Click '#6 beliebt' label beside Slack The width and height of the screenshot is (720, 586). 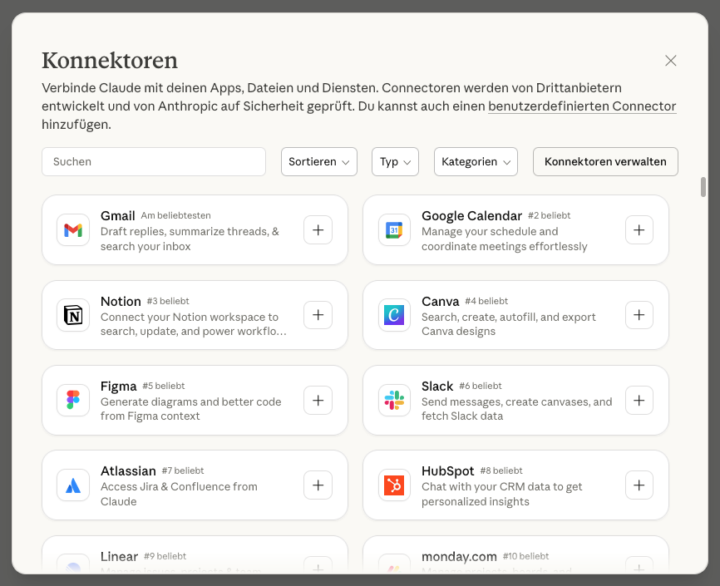pyautogui.click(x=480, y=386)
